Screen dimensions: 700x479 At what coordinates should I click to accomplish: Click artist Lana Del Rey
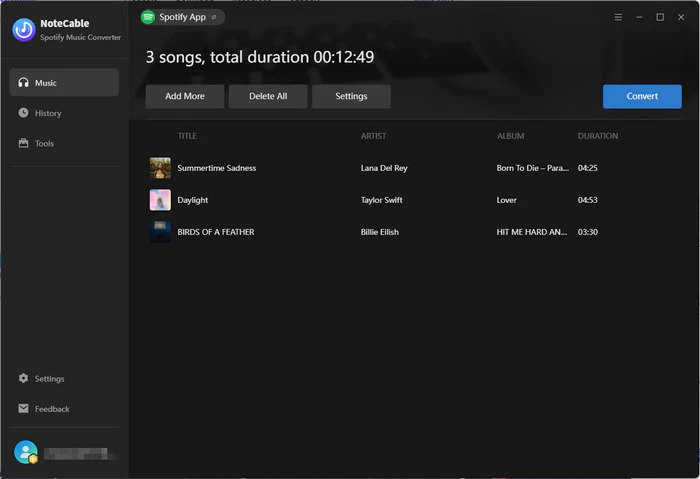(x=384, y=168)
